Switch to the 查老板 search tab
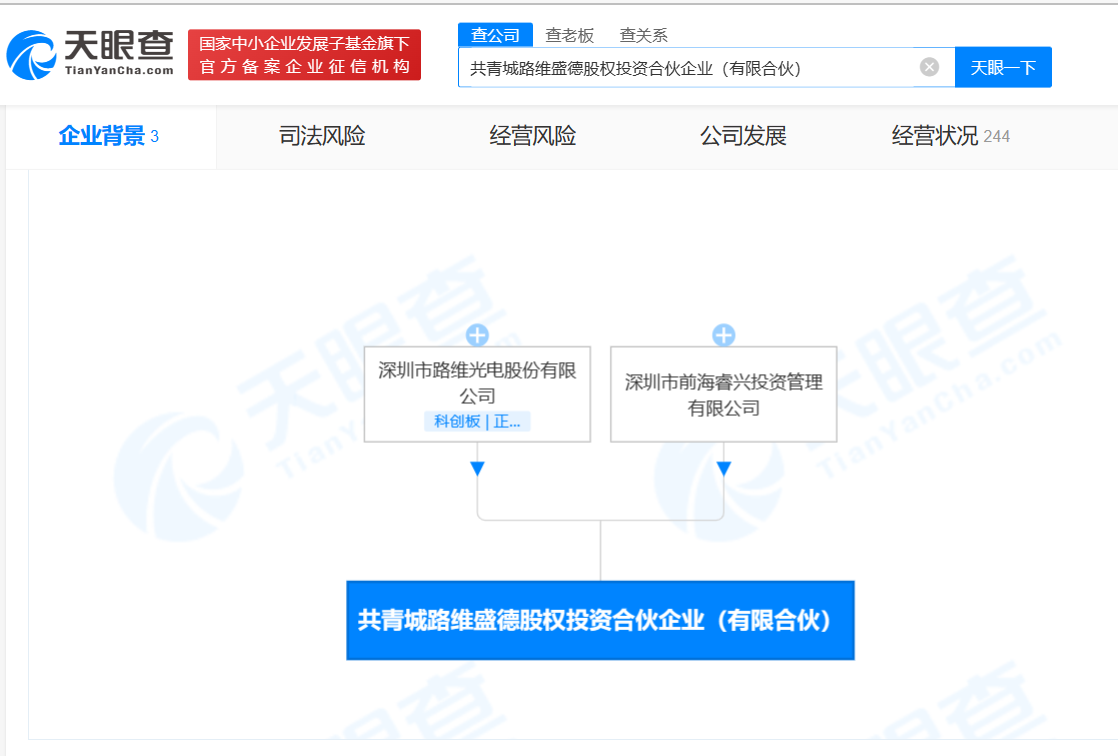 570,35
